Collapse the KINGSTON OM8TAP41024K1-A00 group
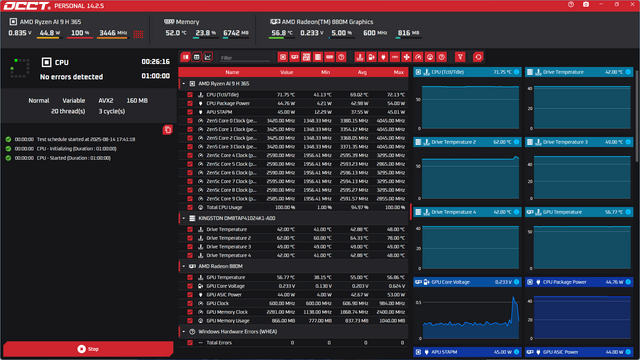This screenshot has height=360, width=640. [184, 218]
